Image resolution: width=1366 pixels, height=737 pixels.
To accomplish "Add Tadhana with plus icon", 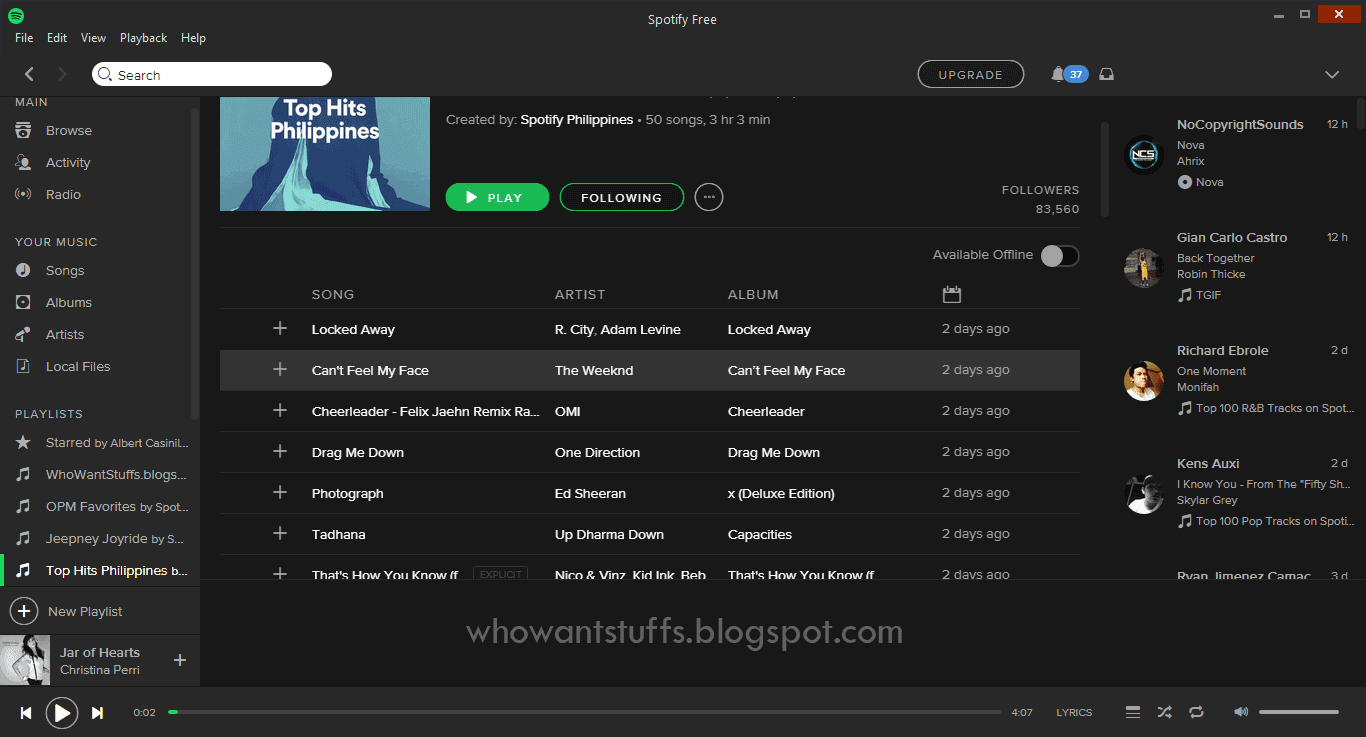I will 280,534.
